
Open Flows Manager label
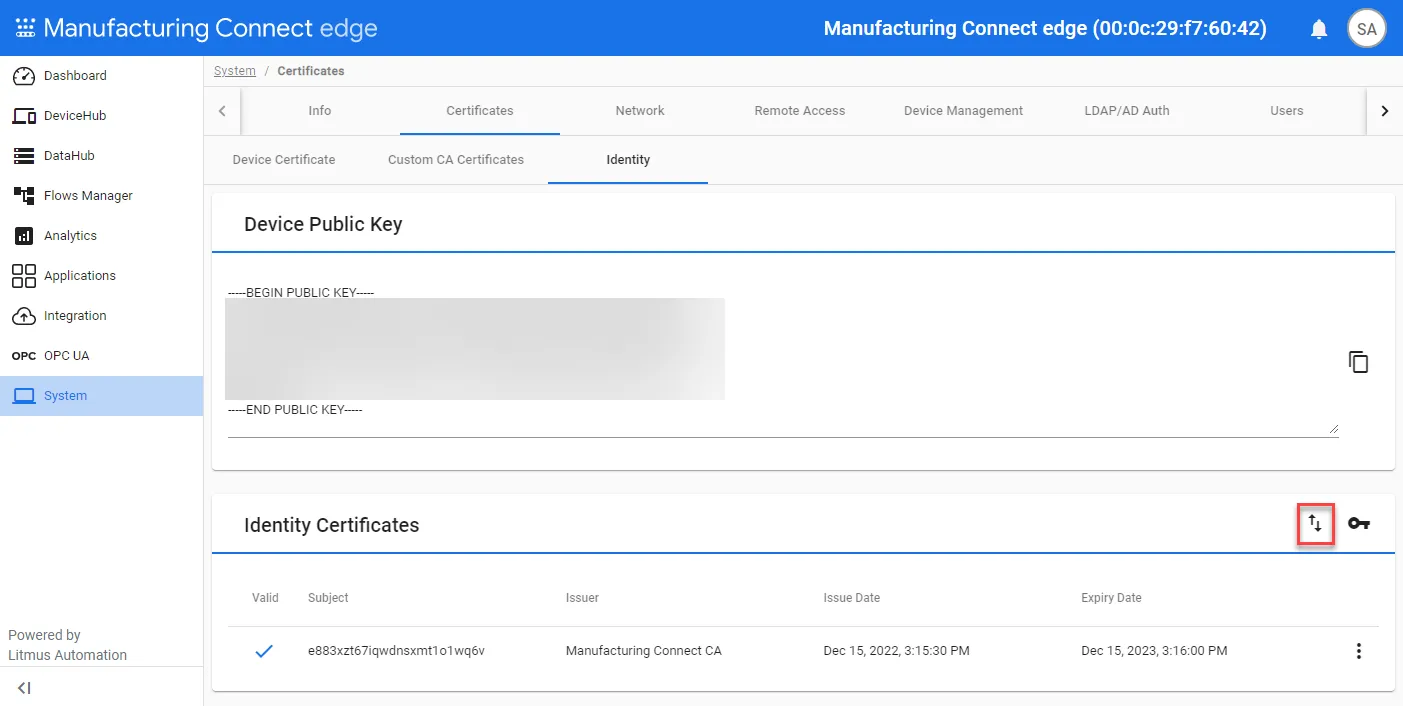88,196
